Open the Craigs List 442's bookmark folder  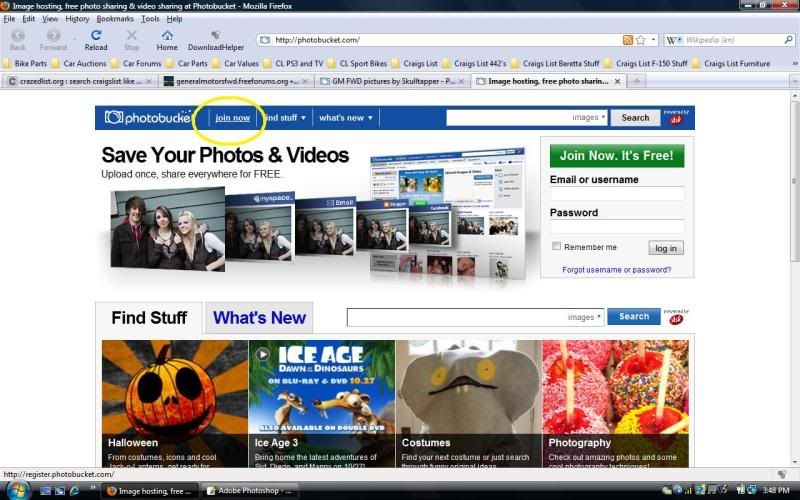point(474,64)
